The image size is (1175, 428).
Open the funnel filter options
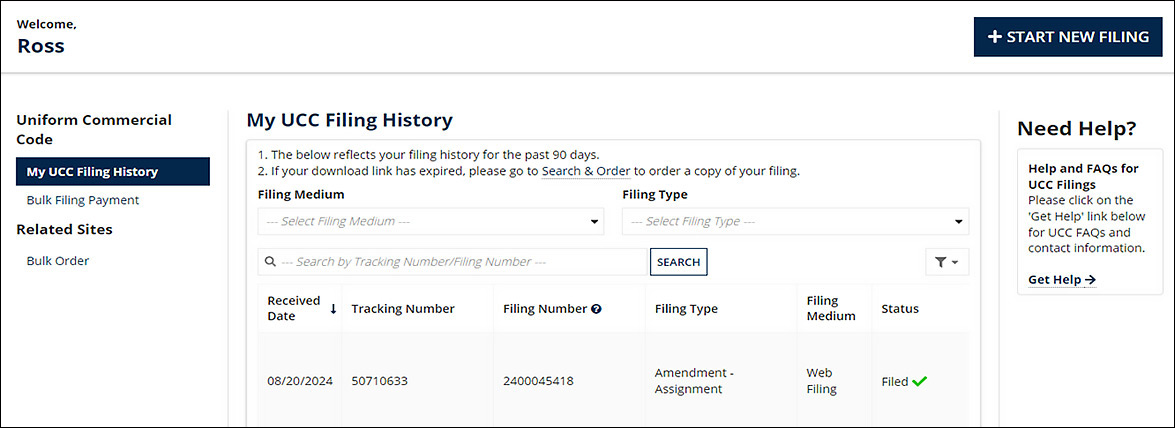coord(946,262)
